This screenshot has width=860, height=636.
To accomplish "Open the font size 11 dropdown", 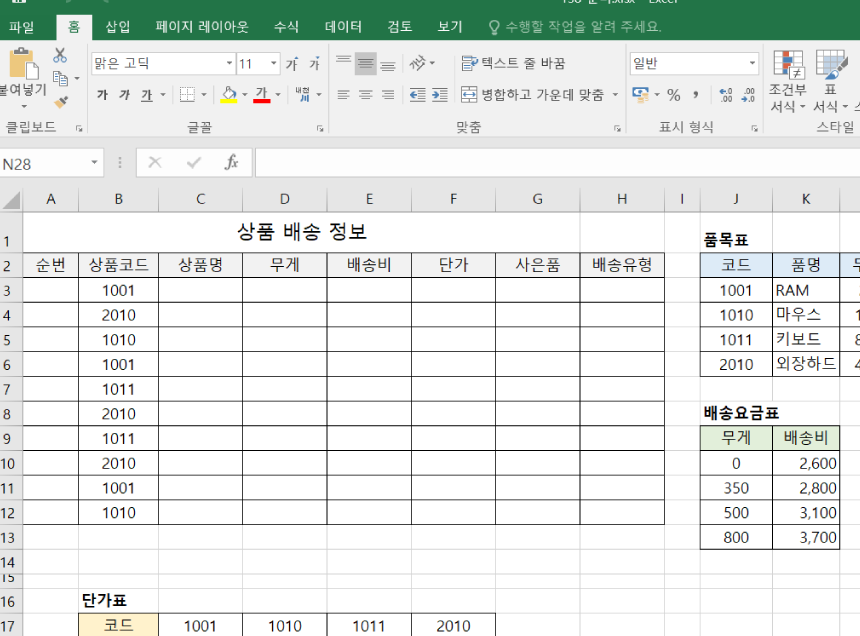I will click(274, 64).
